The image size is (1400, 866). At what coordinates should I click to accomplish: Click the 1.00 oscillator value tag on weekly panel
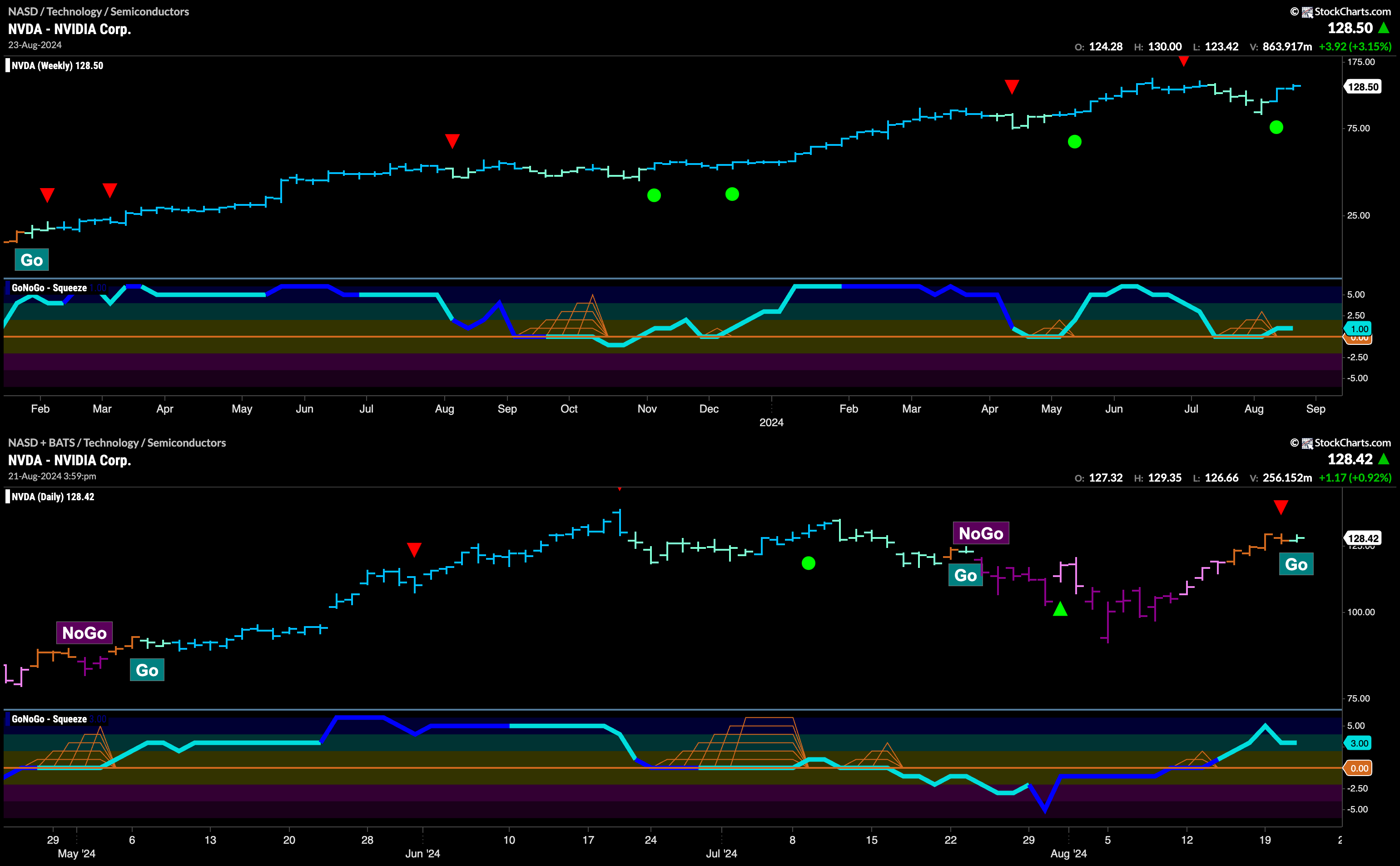click(1359, 329)
